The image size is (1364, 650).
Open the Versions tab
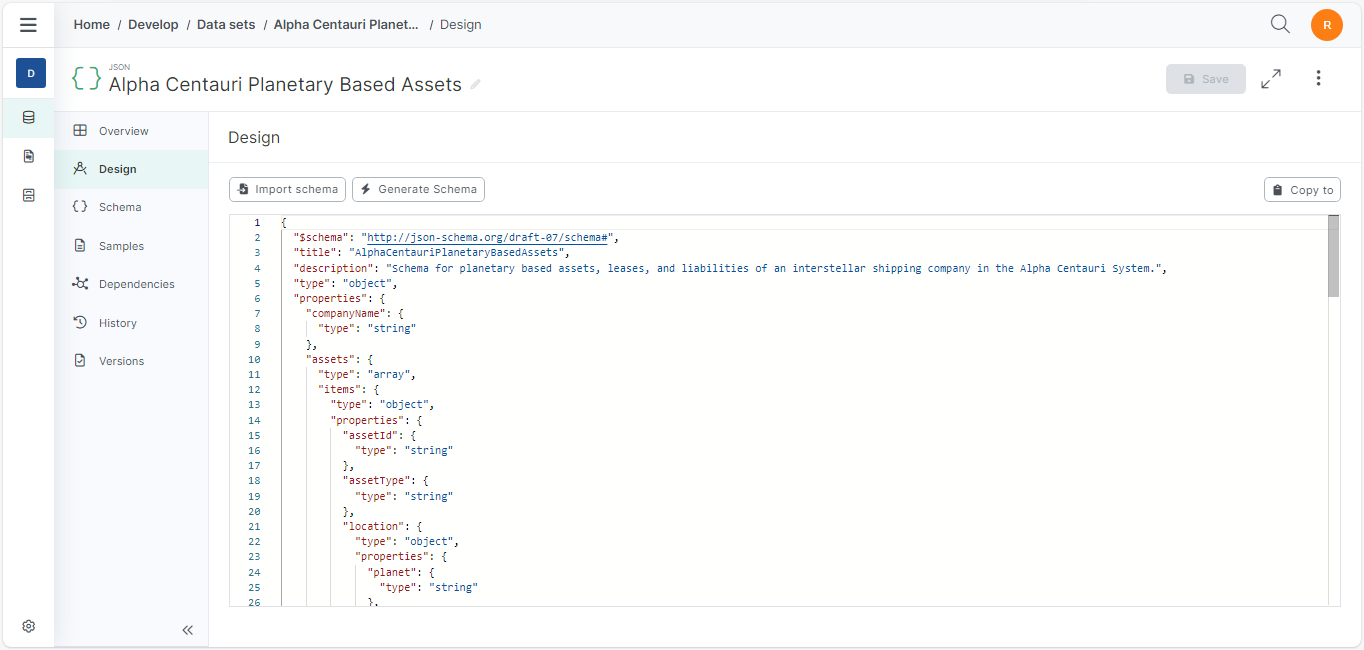click(x=131, y=361)
